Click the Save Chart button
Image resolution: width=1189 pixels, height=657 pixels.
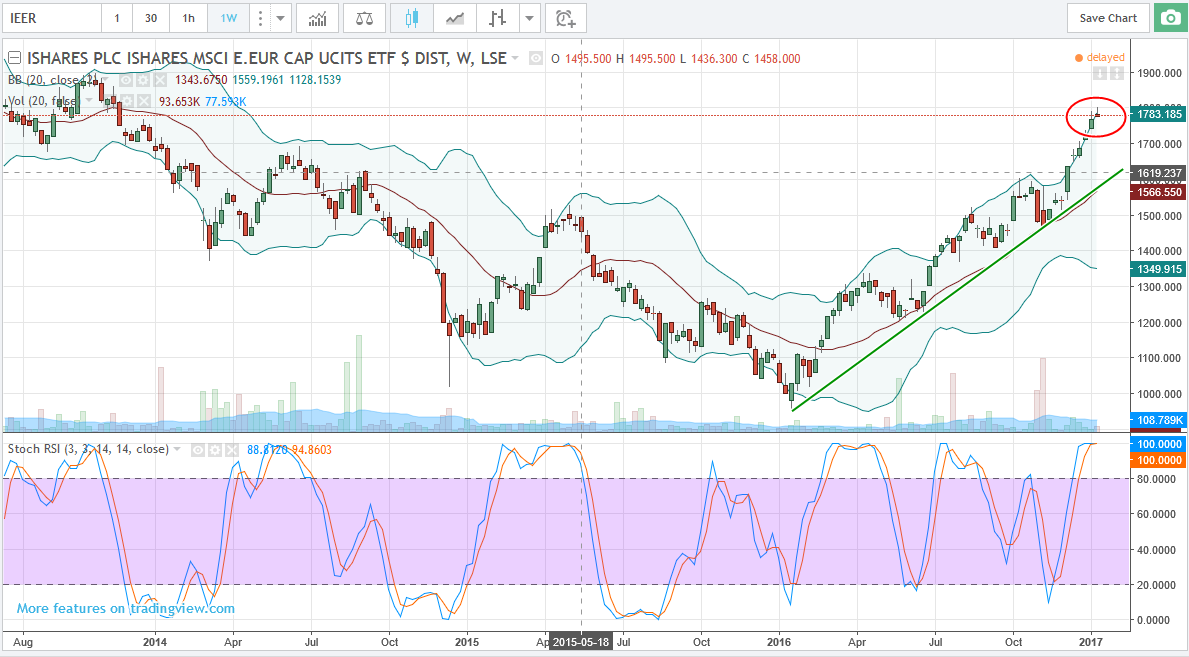pos(1108,18)
